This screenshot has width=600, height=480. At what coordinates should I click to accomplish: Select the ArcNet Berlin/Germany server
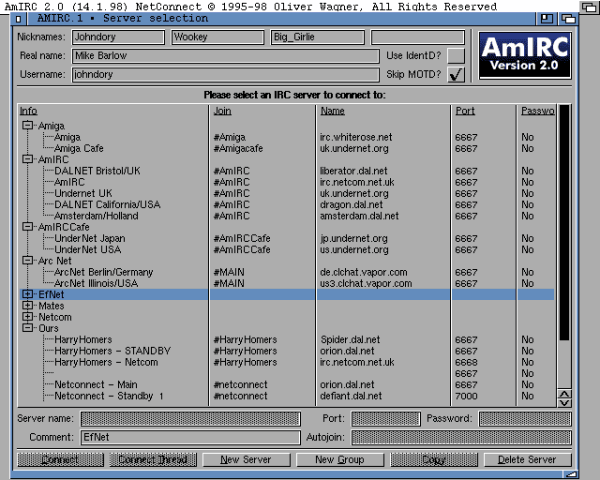[103, 272]
